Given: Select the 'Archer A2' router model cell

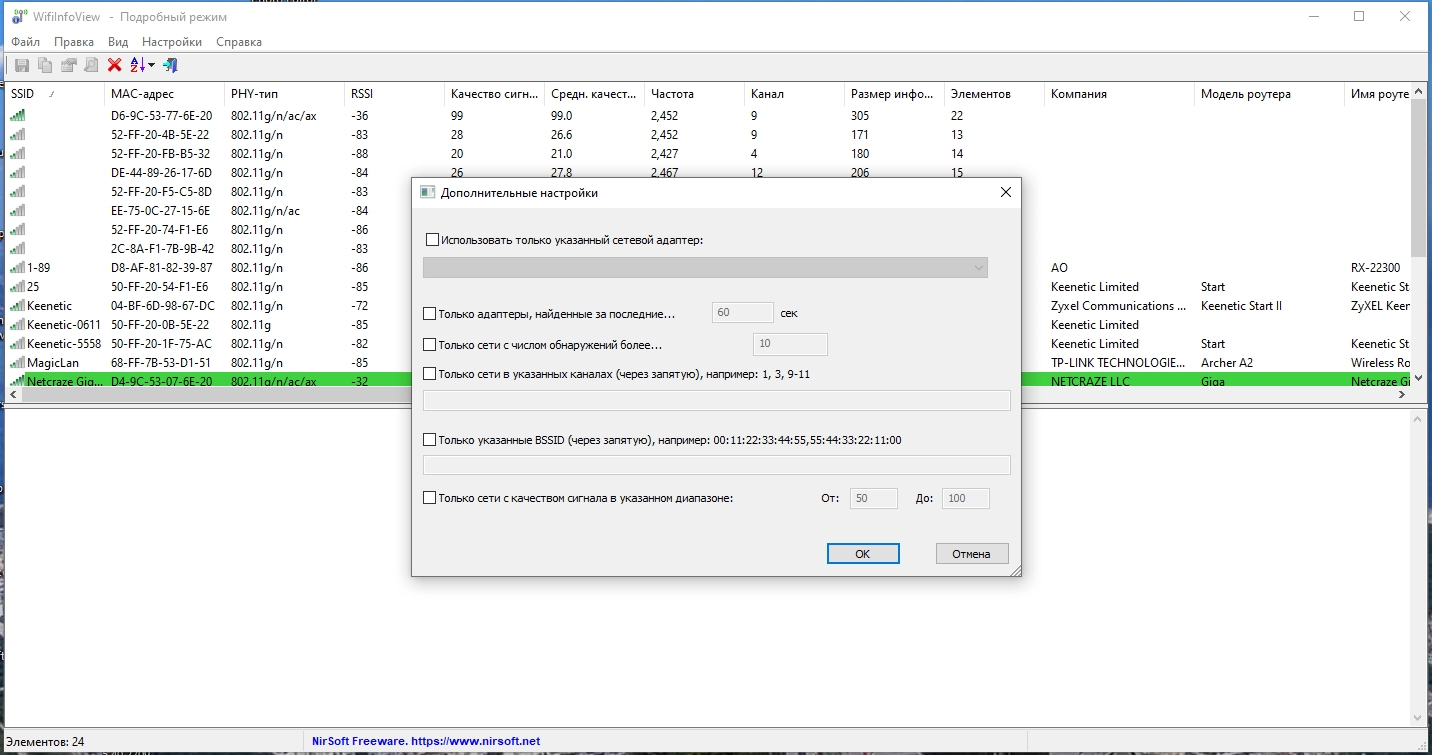Looking at the screenshot, I should [1227, 363].
